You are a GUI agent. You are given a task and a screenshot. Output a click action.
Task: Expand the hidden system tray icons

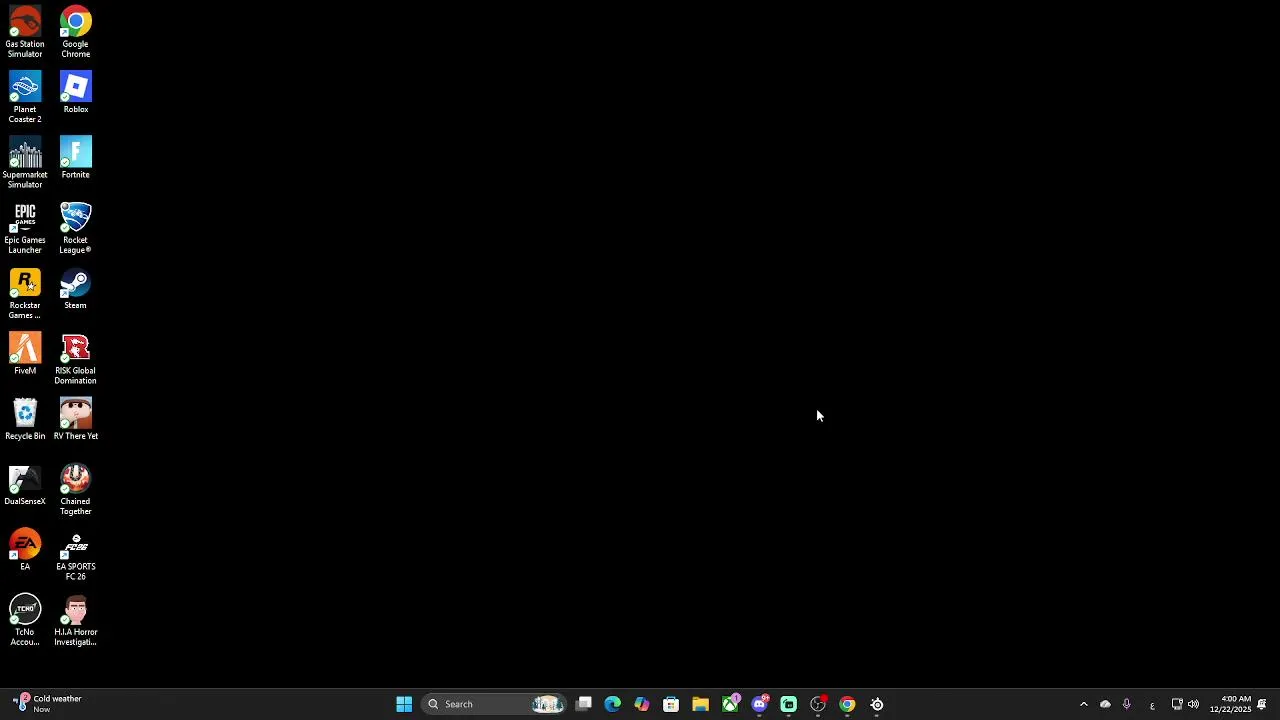pos(1083,704)
